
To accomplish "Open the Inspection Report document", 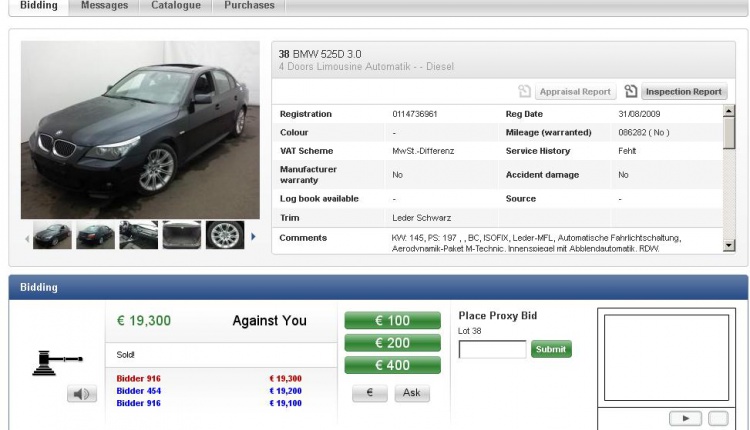I will (675, 92).
